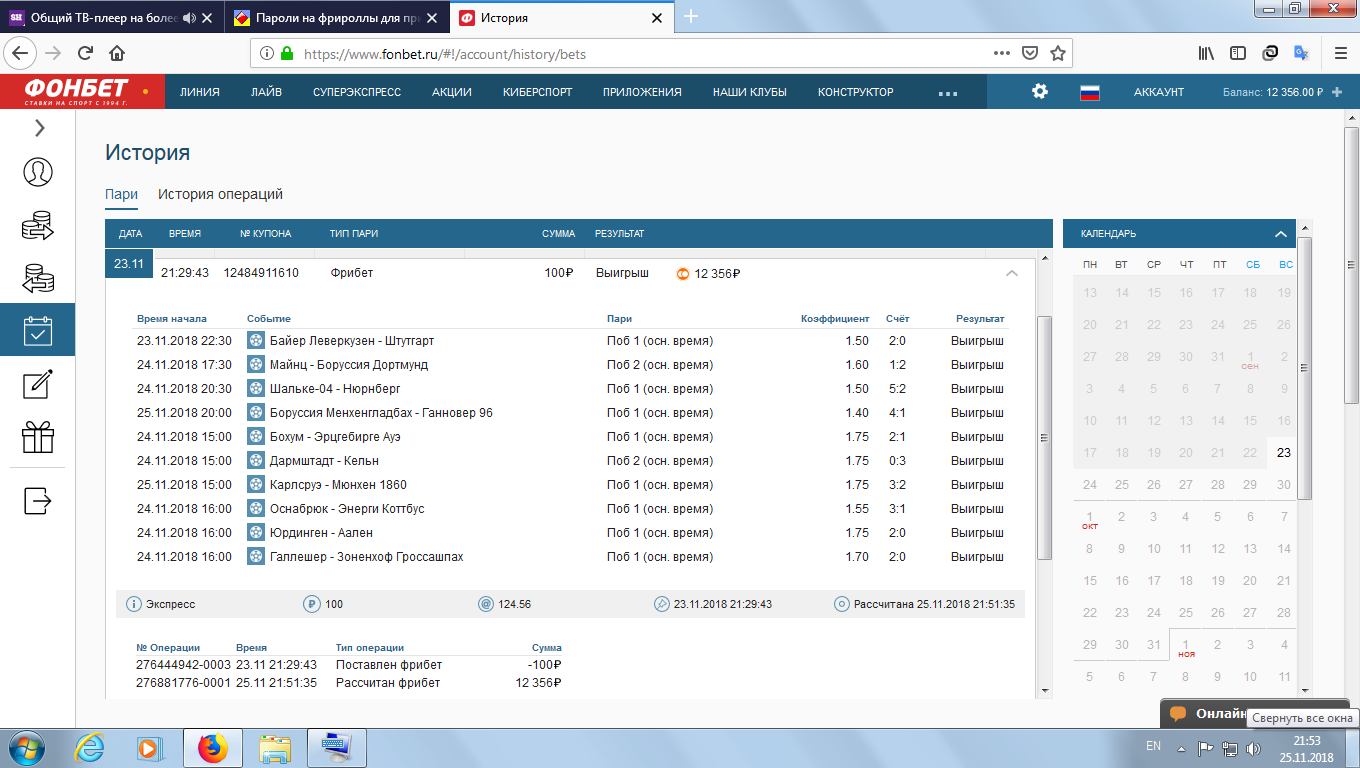Open the КОНСТРУКТОР menu item

[856, 92]
